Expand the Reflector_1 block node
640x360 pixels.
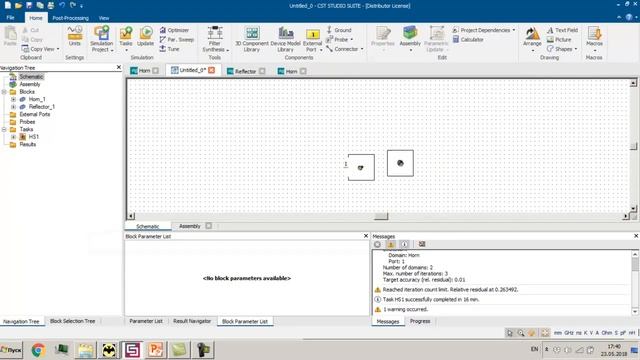(x=13, y=107)
